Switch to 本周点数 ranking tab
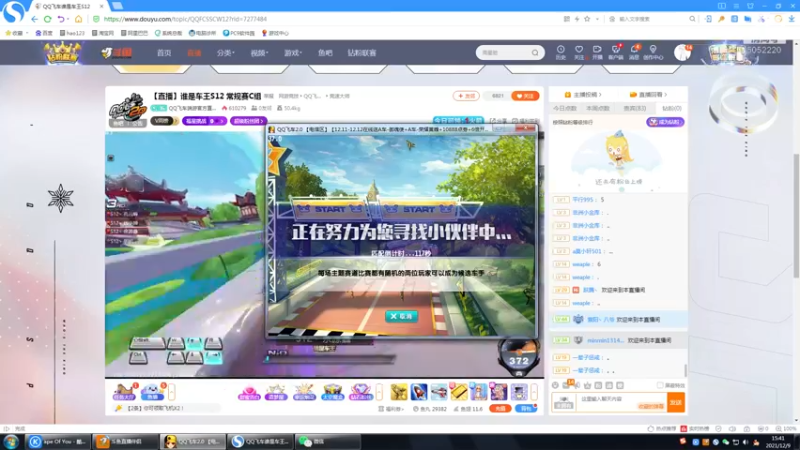This screenshot has height=450, width=800. pyautogui.click(x=598, y=108)
